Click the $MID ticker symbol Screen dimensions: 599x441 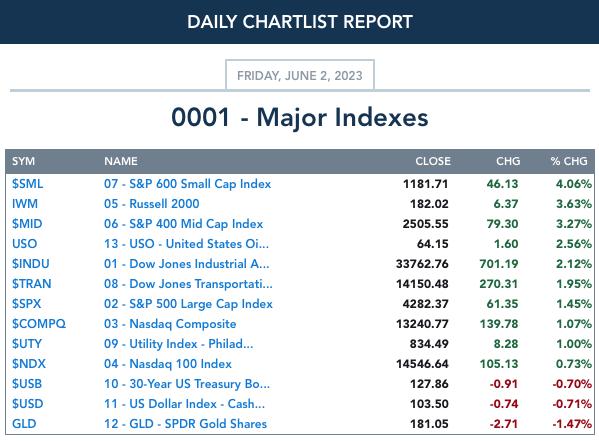tap(27, 224)
